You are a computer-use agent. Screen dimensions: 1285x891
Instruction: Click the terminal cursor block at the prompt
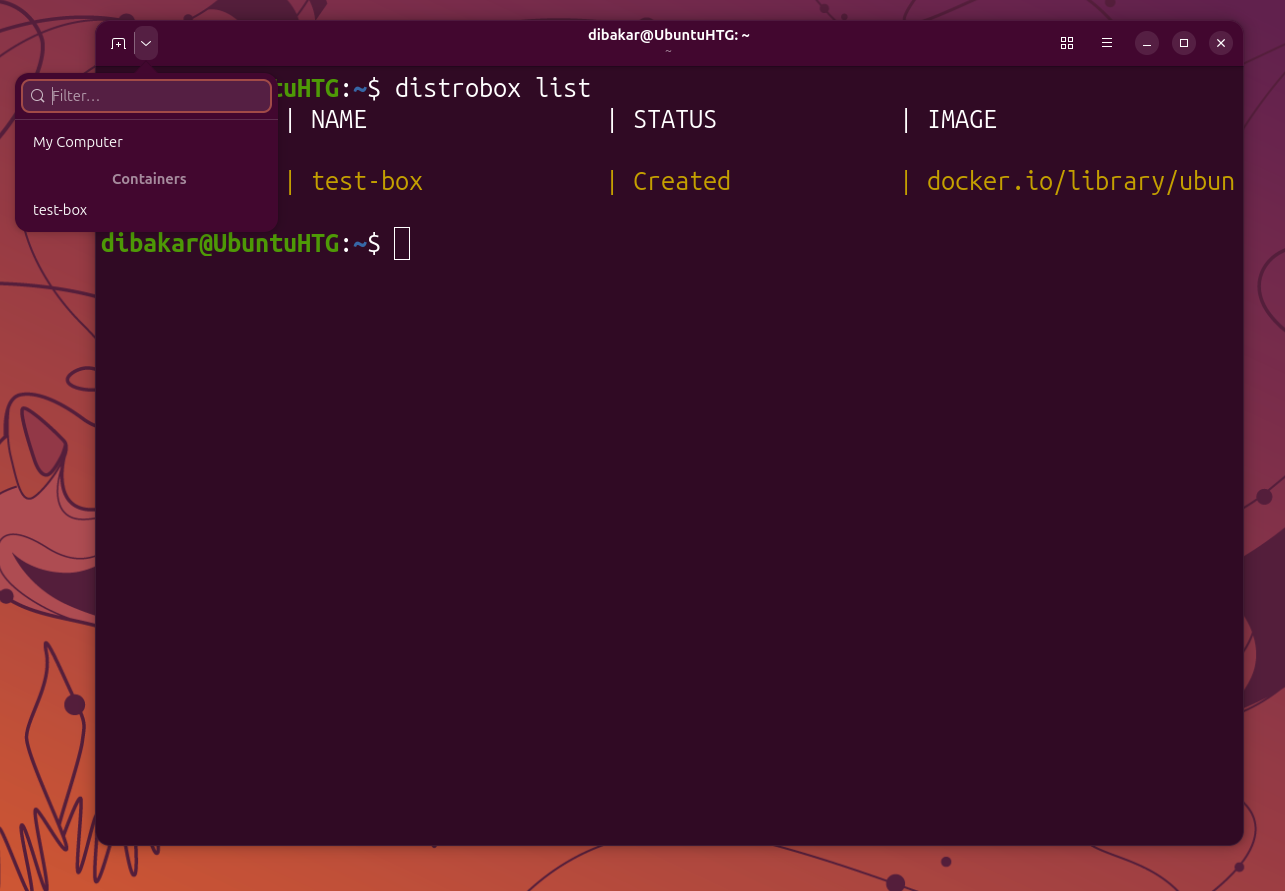click(x=402, y=243)
